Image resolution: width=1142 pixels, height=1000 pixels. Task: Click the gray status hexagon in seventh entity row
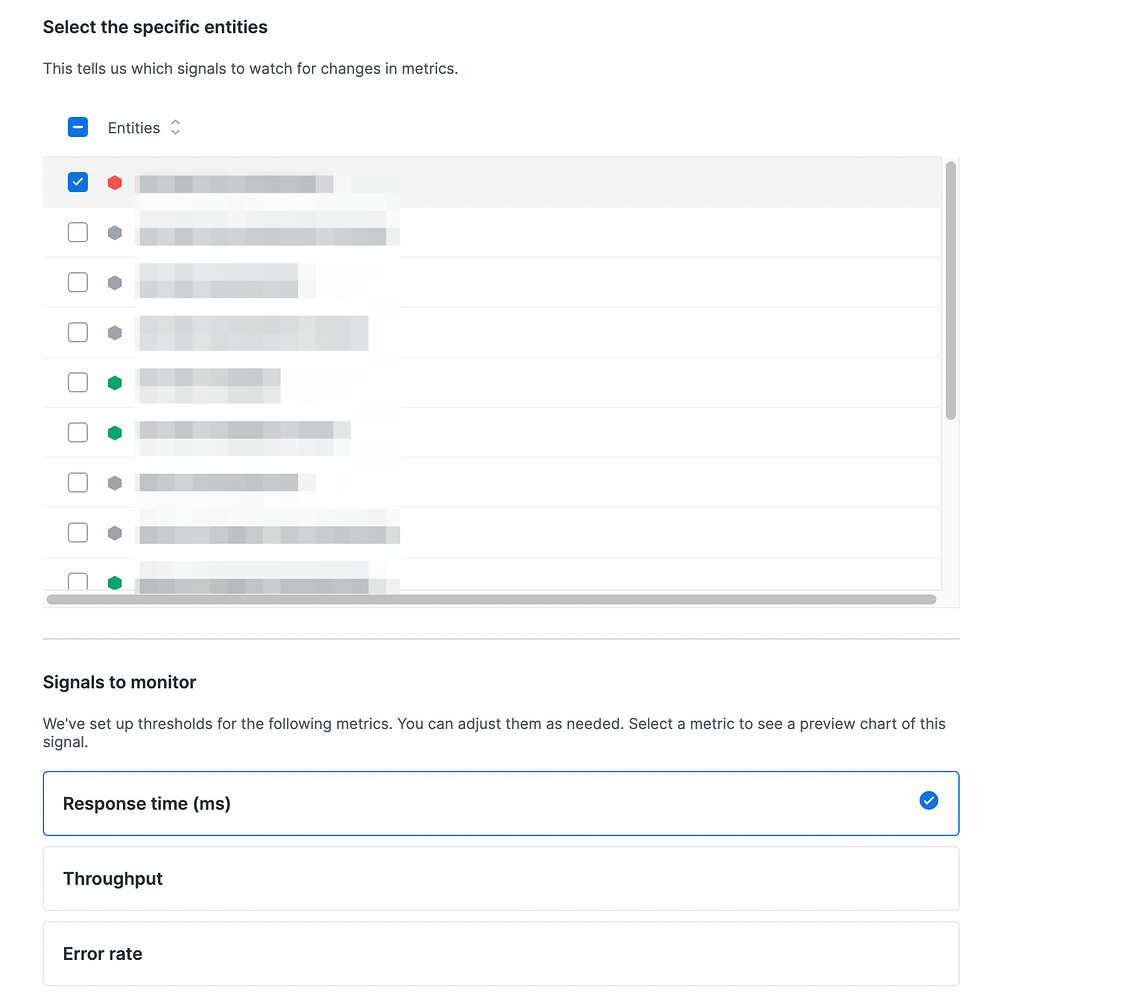pos(115,483)
